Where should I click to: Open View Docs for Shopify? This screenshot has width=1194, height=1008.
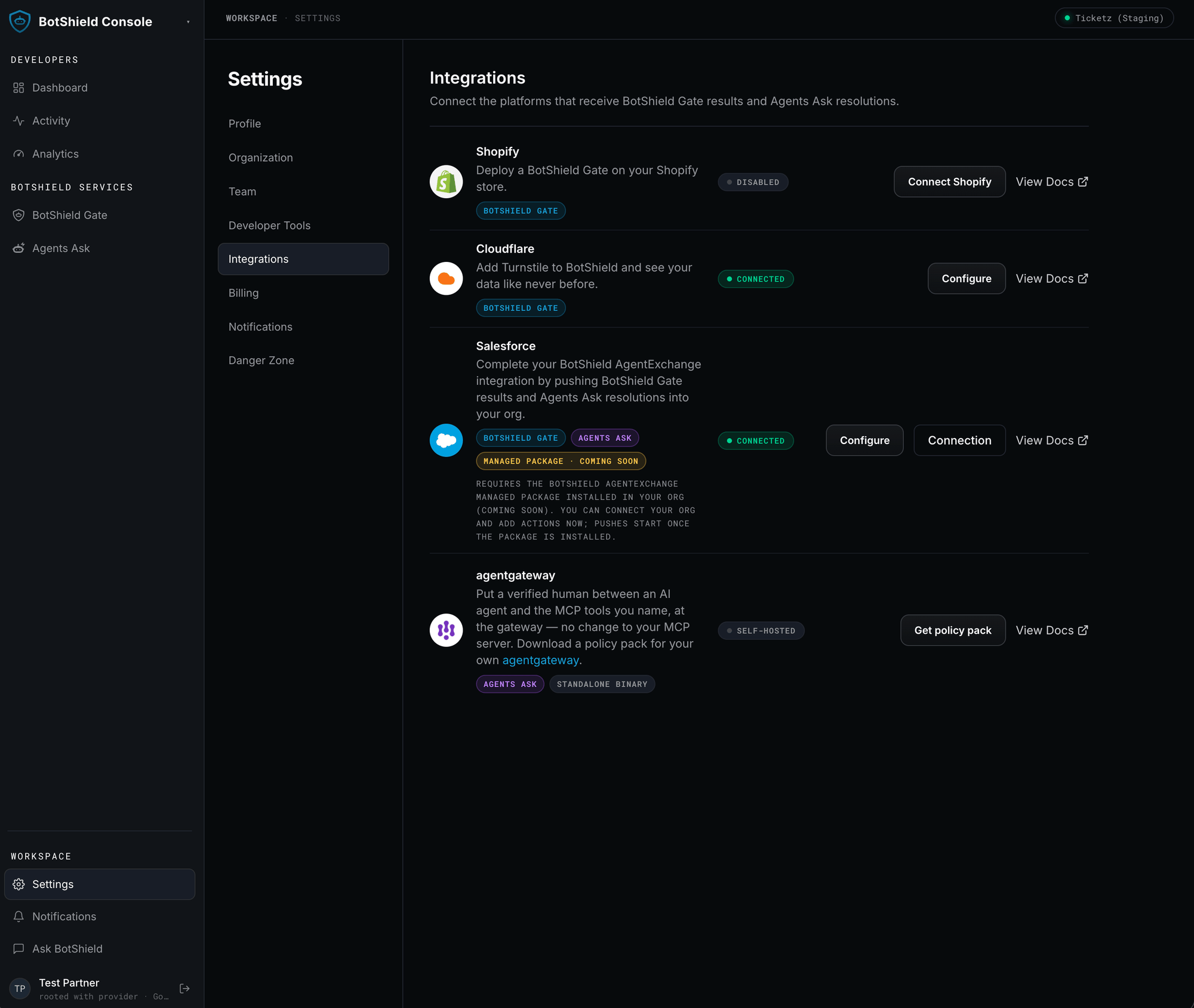tap(1052, 181)
